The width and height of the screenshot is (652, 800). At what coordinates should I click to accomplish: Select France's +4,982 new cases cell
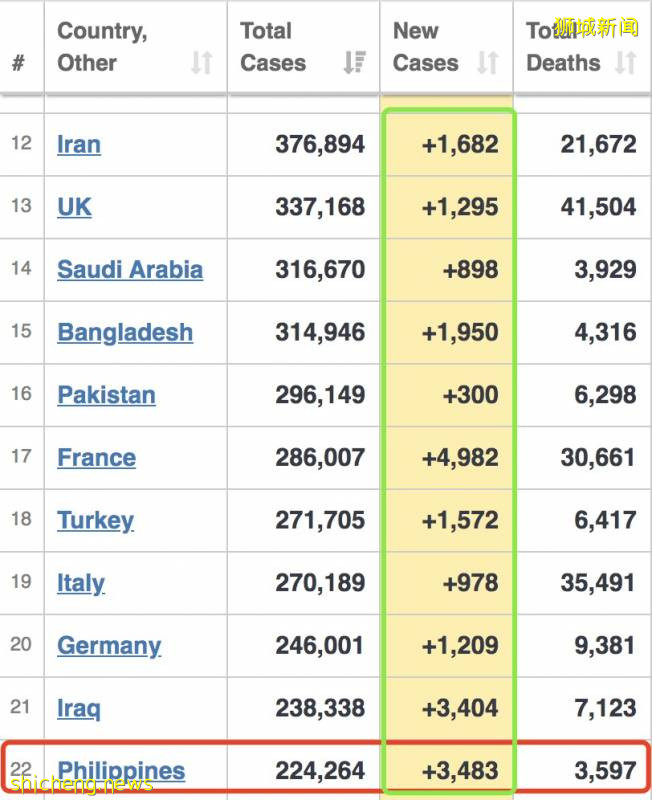(460, 458)
